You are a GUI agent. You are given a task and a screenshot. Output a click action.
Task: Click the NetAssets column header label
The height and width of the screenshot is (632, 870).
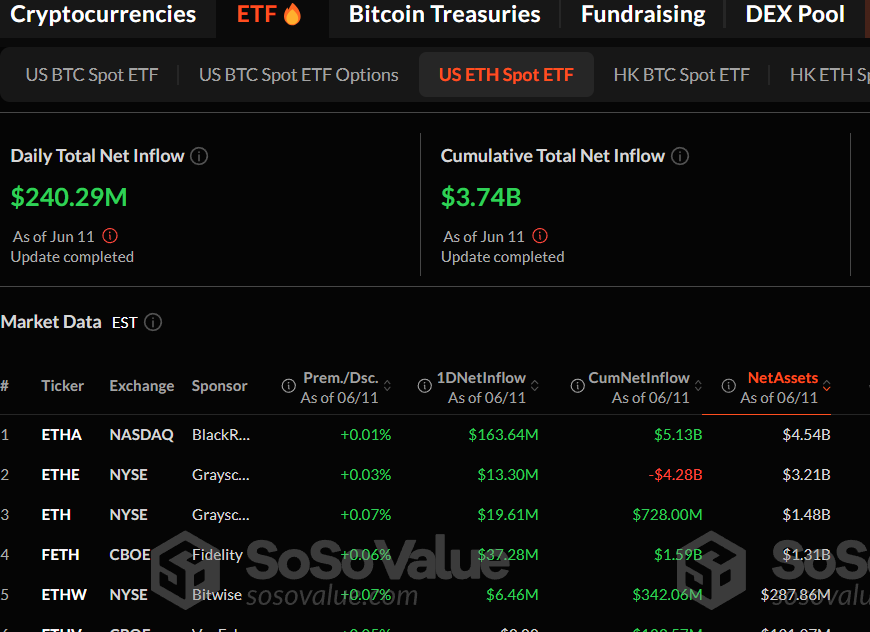coord(783,378)
